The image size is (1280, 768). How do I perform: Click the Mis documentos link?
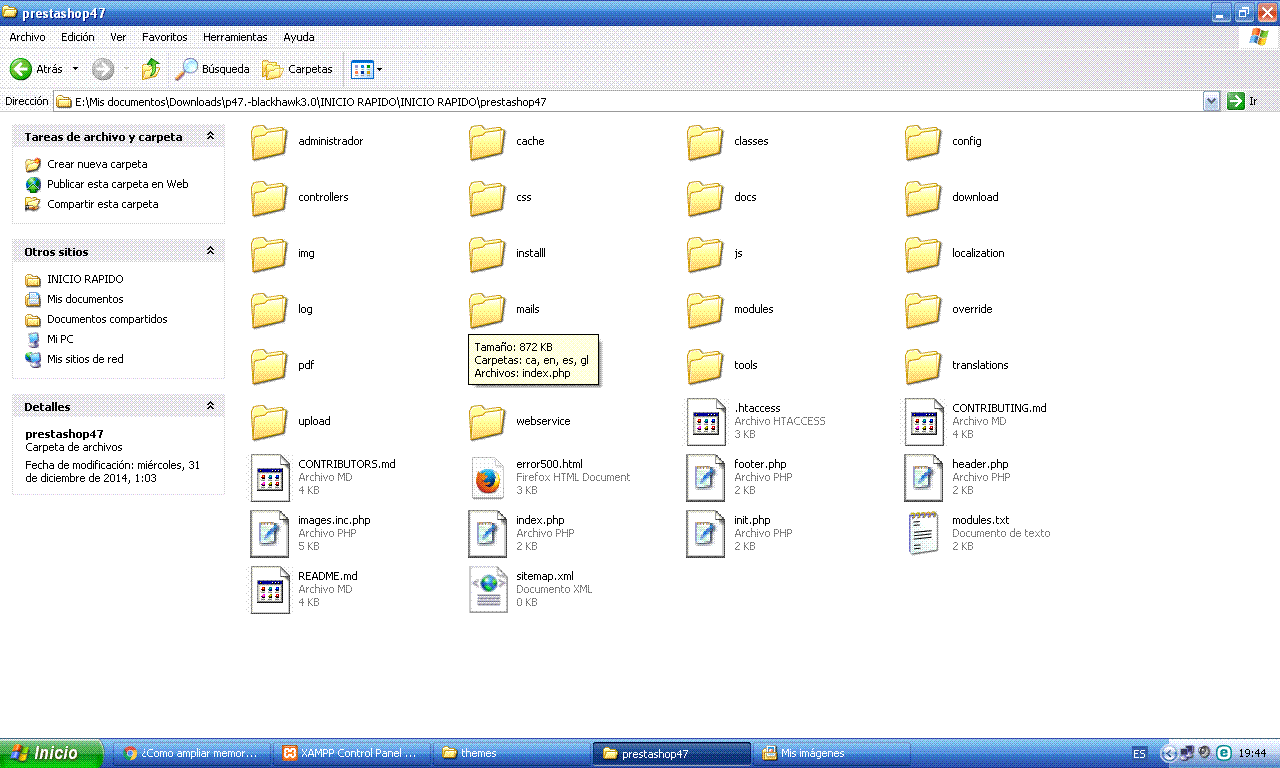tap(85, 299)
